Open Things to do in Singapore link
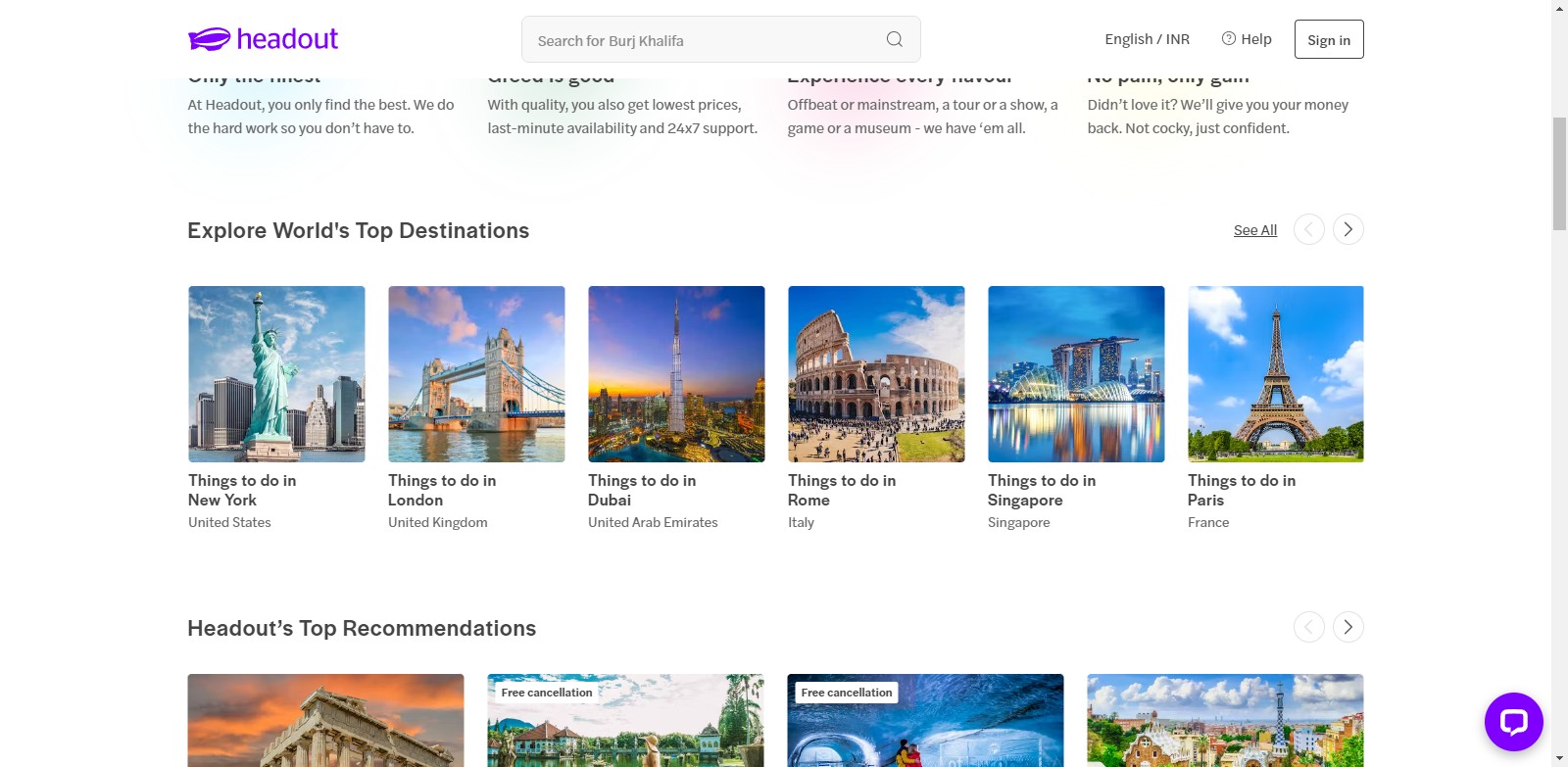This screenshot has height=767, width=1568. point(1042,490)
